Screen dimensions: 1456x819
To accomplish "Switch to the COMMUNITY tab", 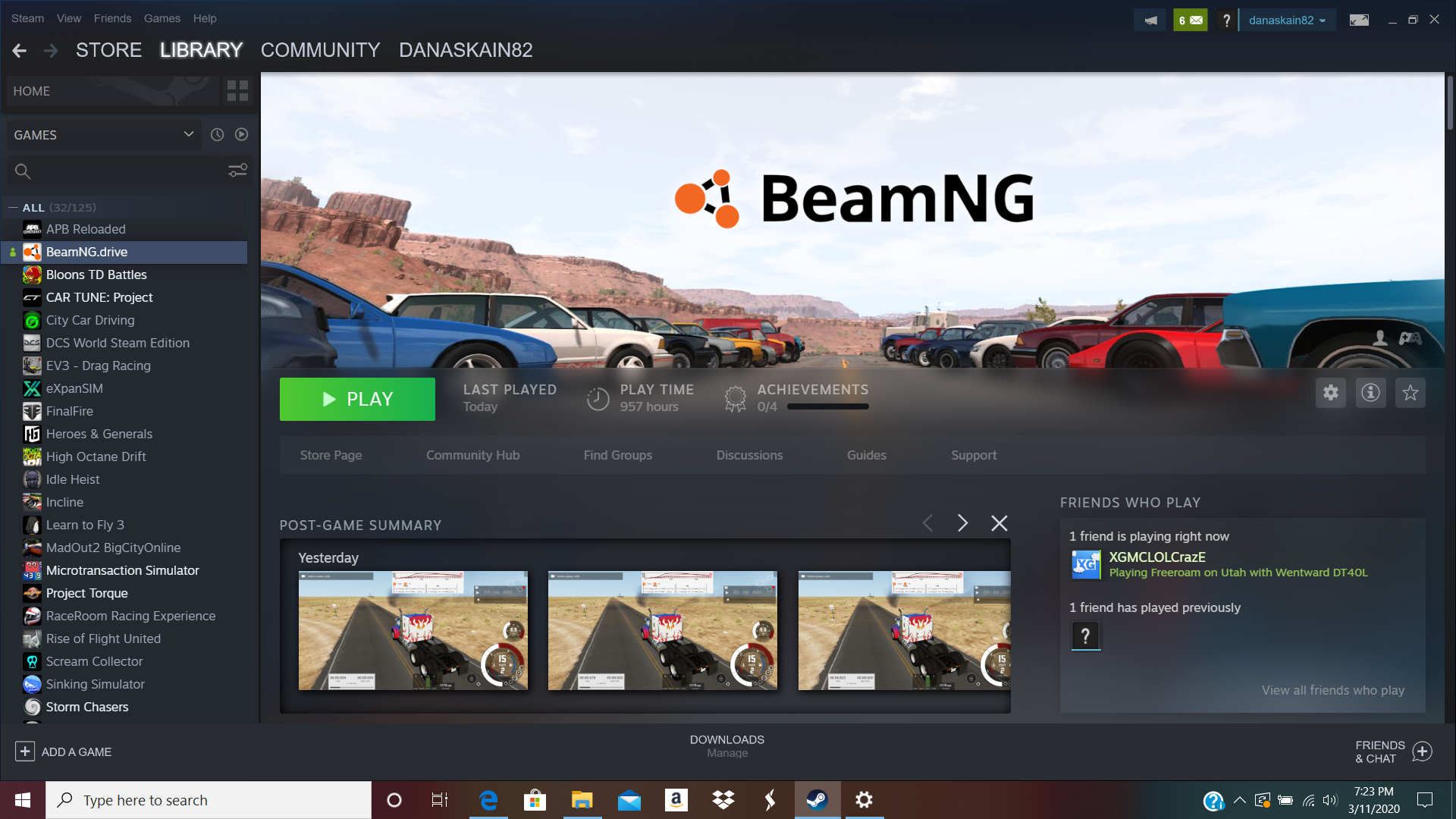I will coord(320,50).
